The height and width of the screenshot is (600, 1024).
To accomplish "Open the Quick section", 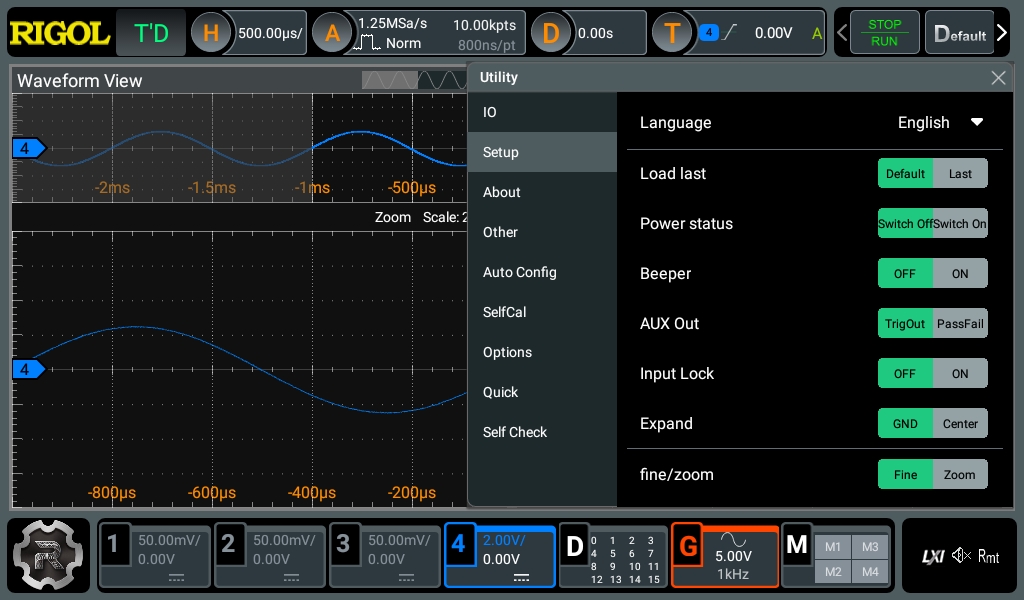I will [542, 392].
